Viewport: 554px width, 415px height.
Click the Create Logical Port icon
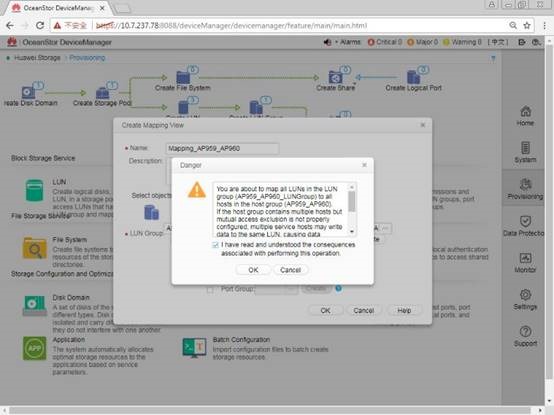(x=413, y=77)
